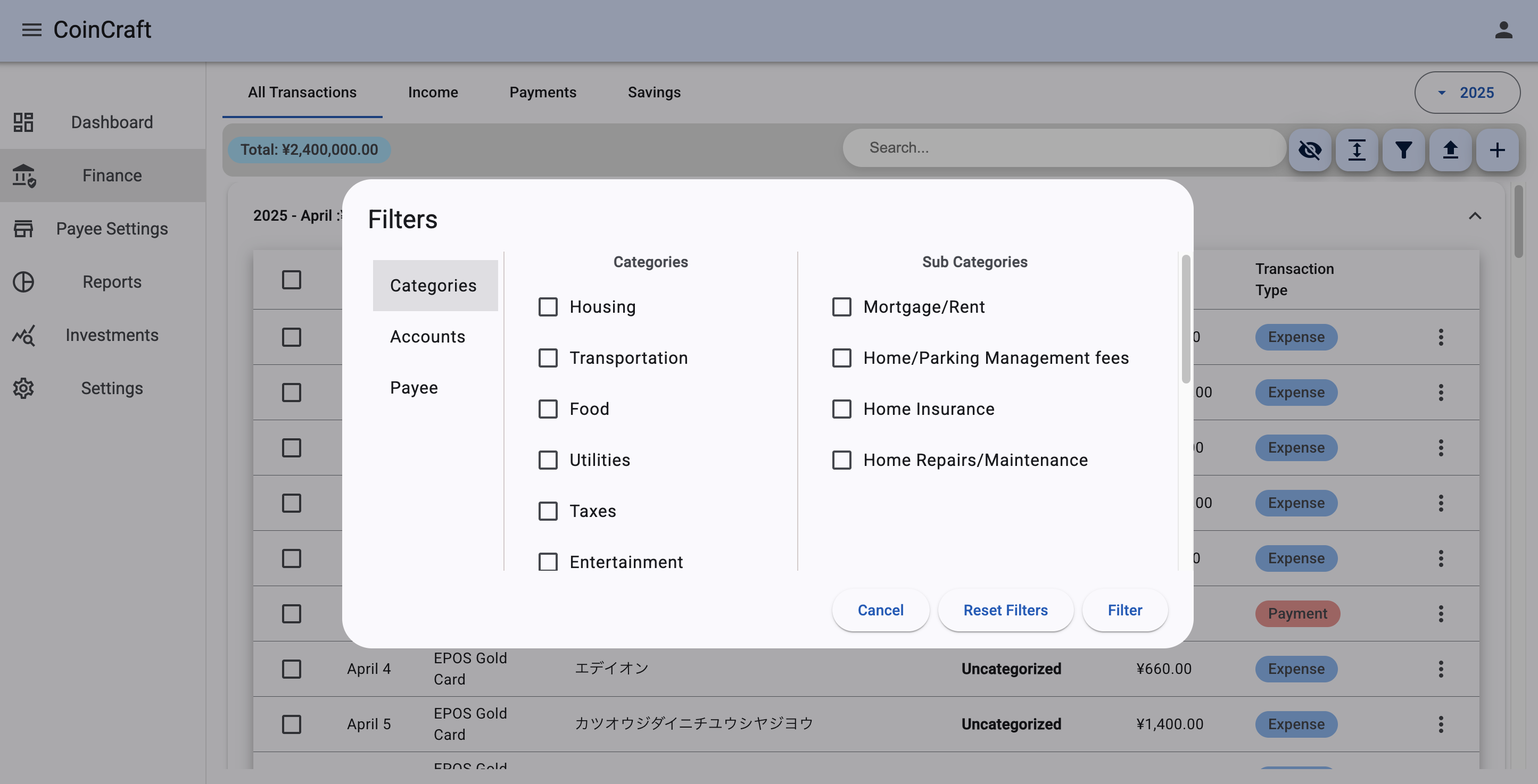Click the エデイオン payee text
This screenshot has height=784, width=1538.
point(611,669)
